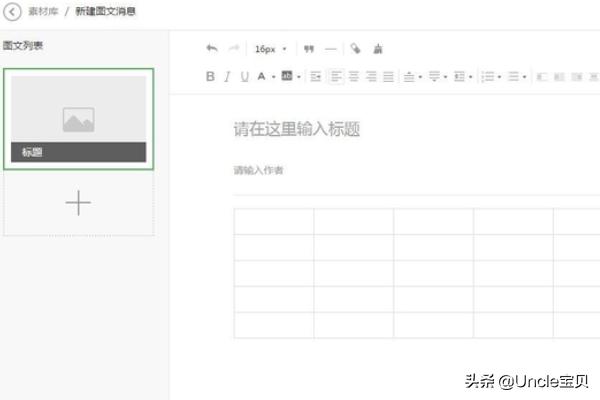The height and width of the screenshot is (400, 600).
Task: Open the font color dropdown arrow
Action: [274, 77]
